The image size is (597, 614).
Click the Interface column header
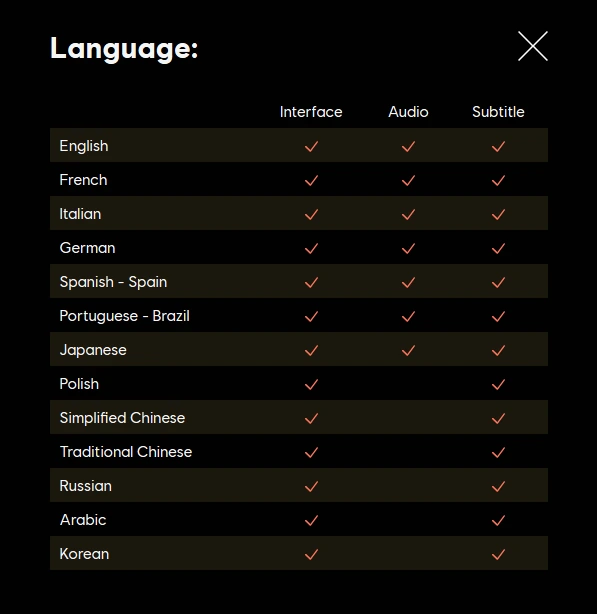coord(311,112)
